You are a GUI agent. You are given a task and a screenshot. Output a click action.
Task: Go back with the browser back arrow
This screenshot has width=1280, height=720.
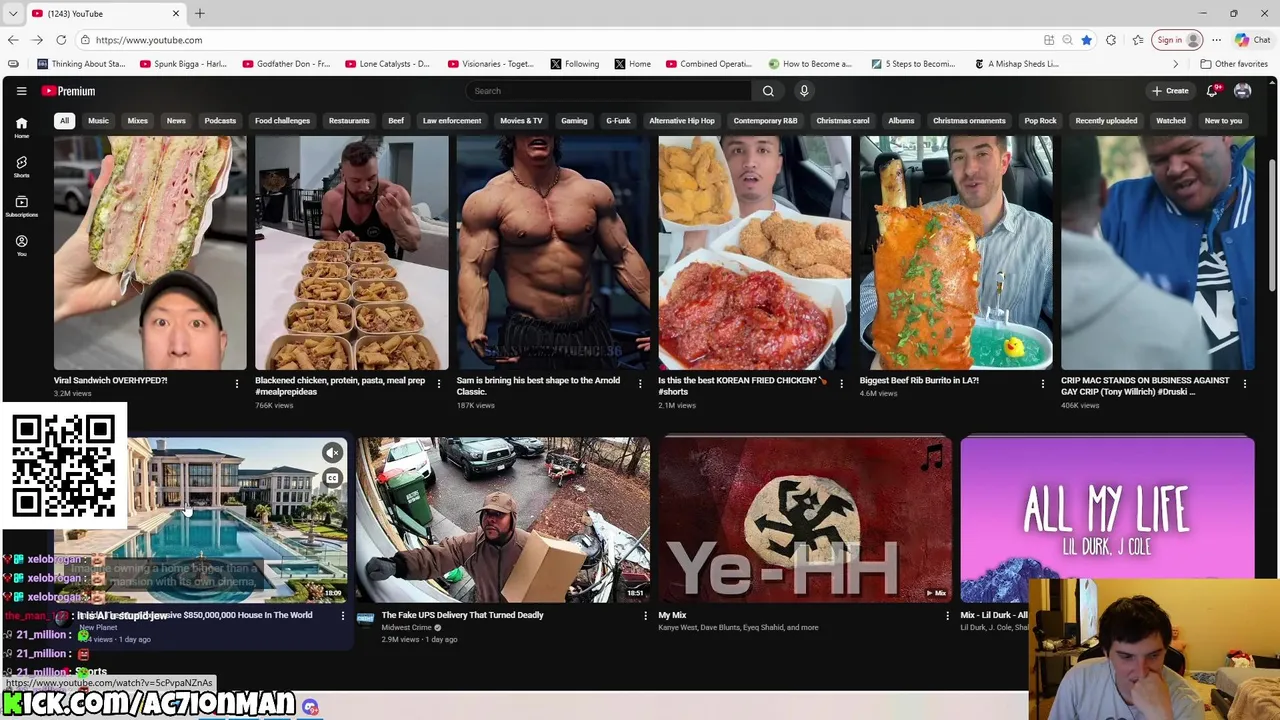[13, 40]
